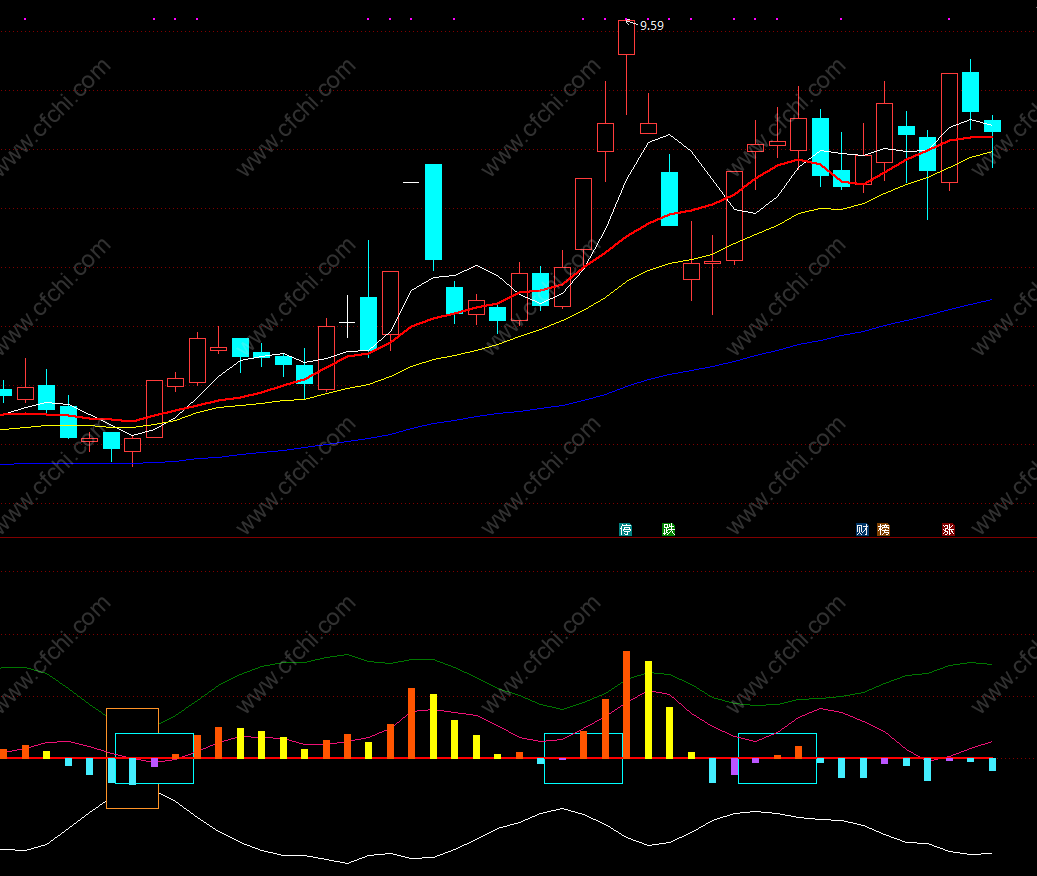1037x876 pixels.
Task: Click the green 跌 event marker
Action: point(669,530)
